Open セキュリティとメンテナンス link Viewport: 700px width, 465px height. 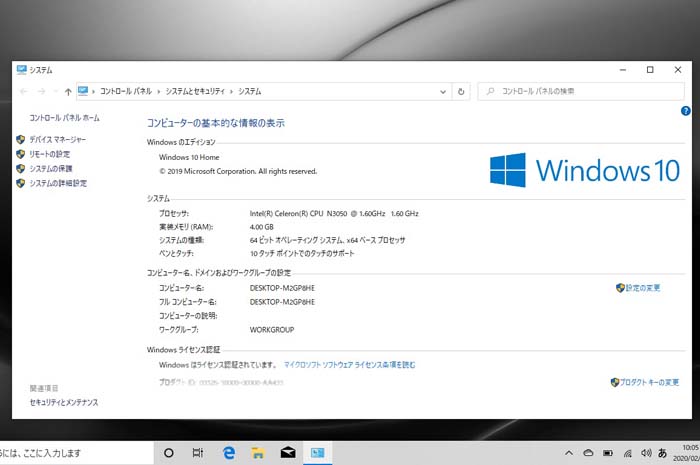click(x=64, y=403)
